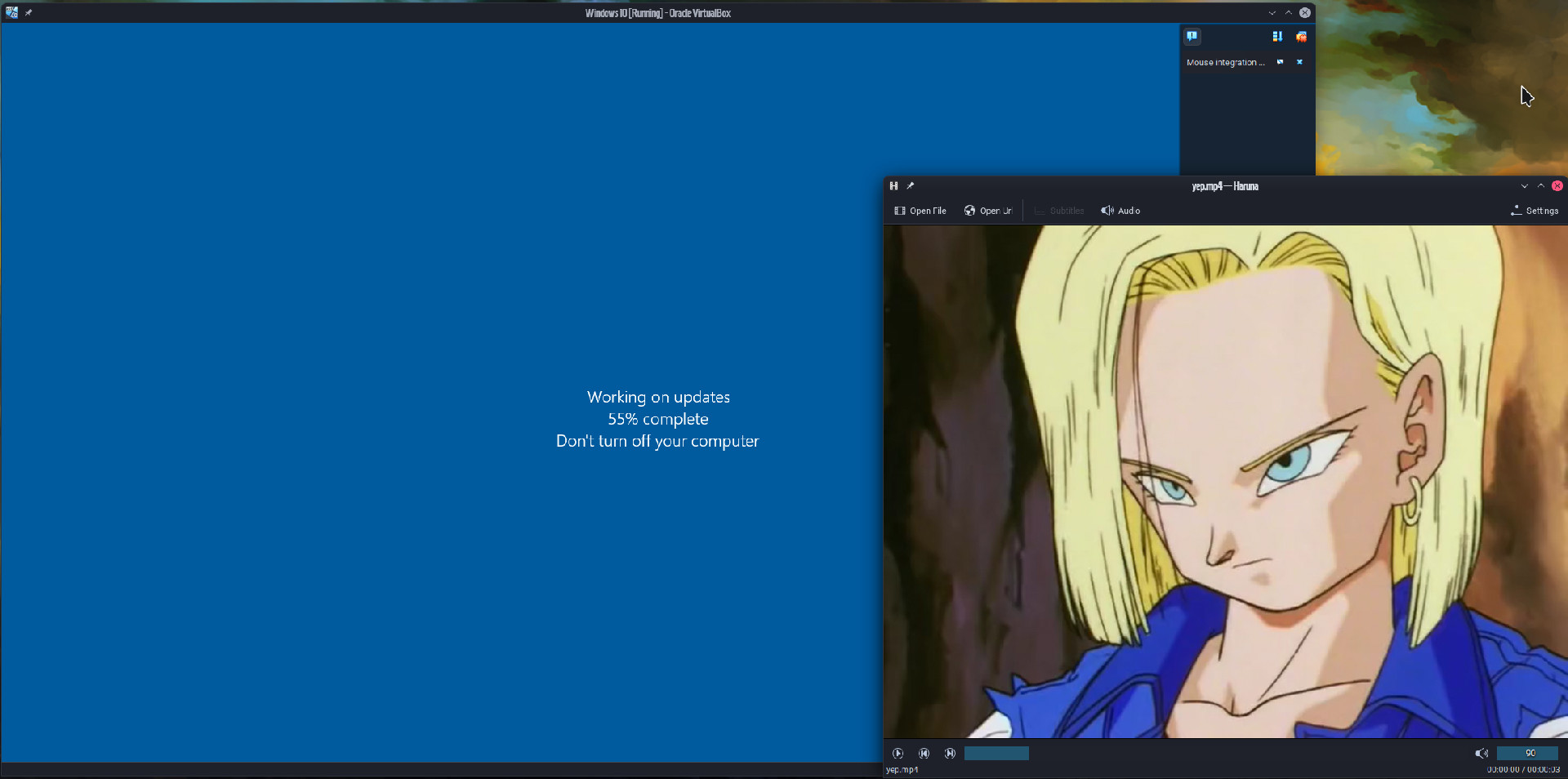
Task: Click the Haruna window app icon
Action: 893,186
